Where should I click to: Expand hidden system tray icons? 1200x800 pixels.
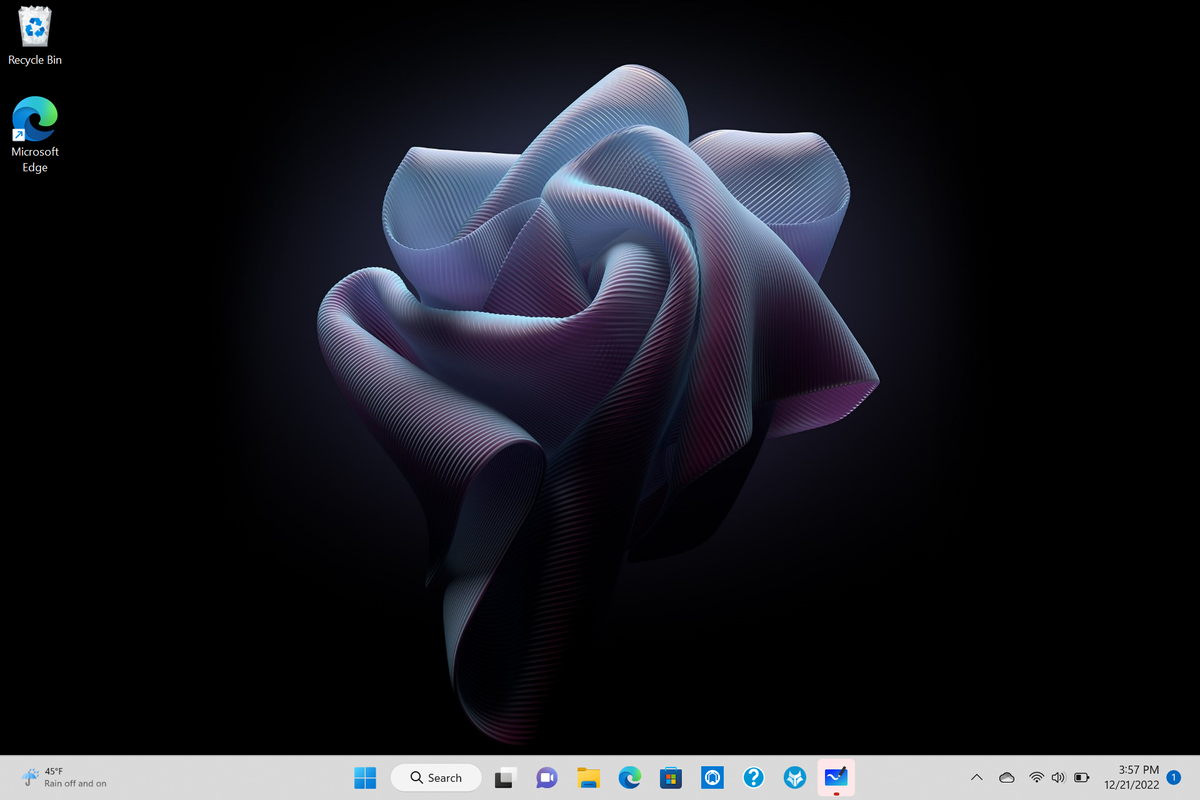click(976, 777)
